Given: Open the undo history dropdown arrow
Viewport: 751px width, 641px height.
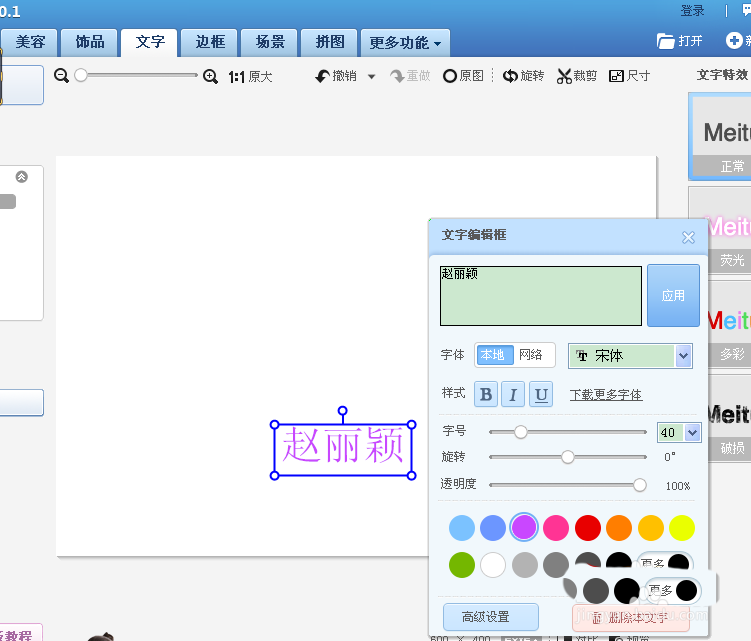Looking at the screenshot, I should coord(371,76).
